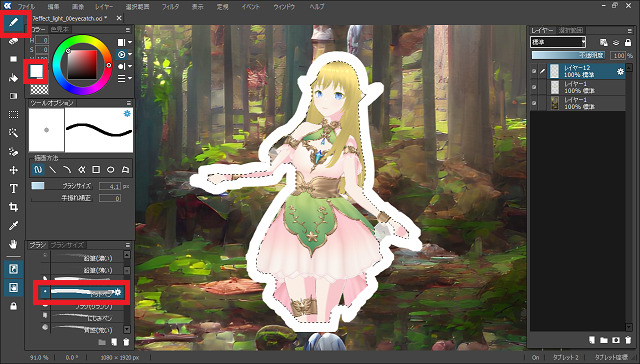Open ツールオプション panel menu
This screenshot has height=364, width=640.
coord(129,103)
